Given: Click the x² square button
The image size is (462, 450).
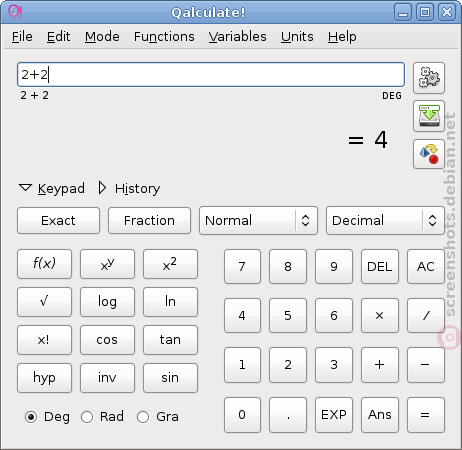Looking at the screenshot, I should click(x=170, y=264).
